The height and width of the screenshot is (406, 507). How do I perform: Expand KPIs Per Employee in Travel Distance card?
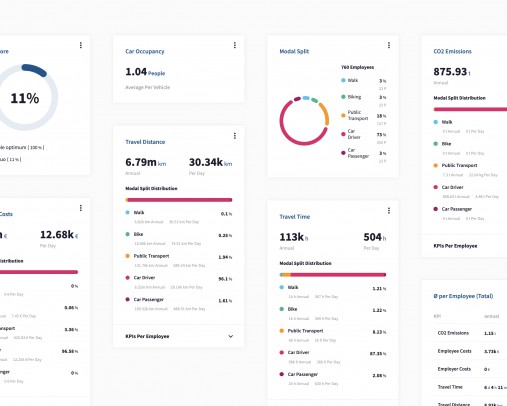[x=179, y=336]
